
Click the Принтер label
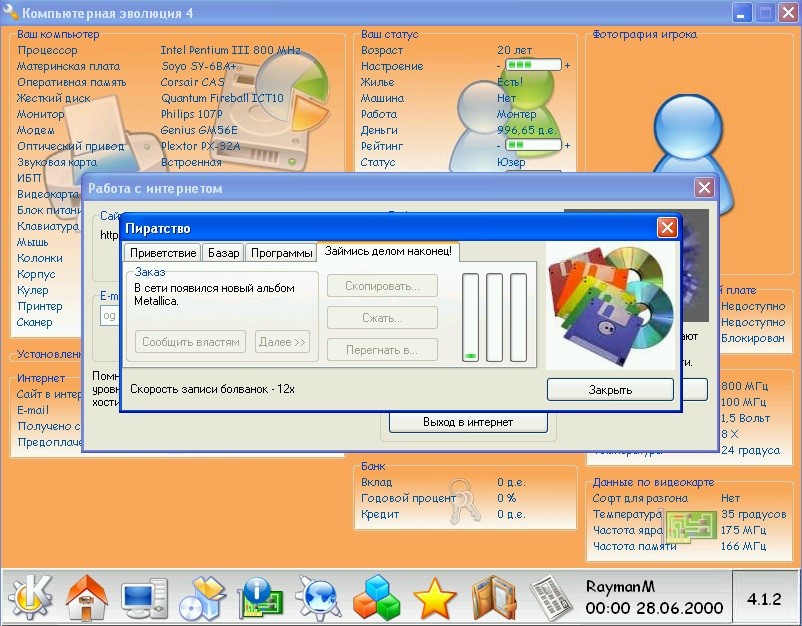pyautogui.click(x=40, y=306)
